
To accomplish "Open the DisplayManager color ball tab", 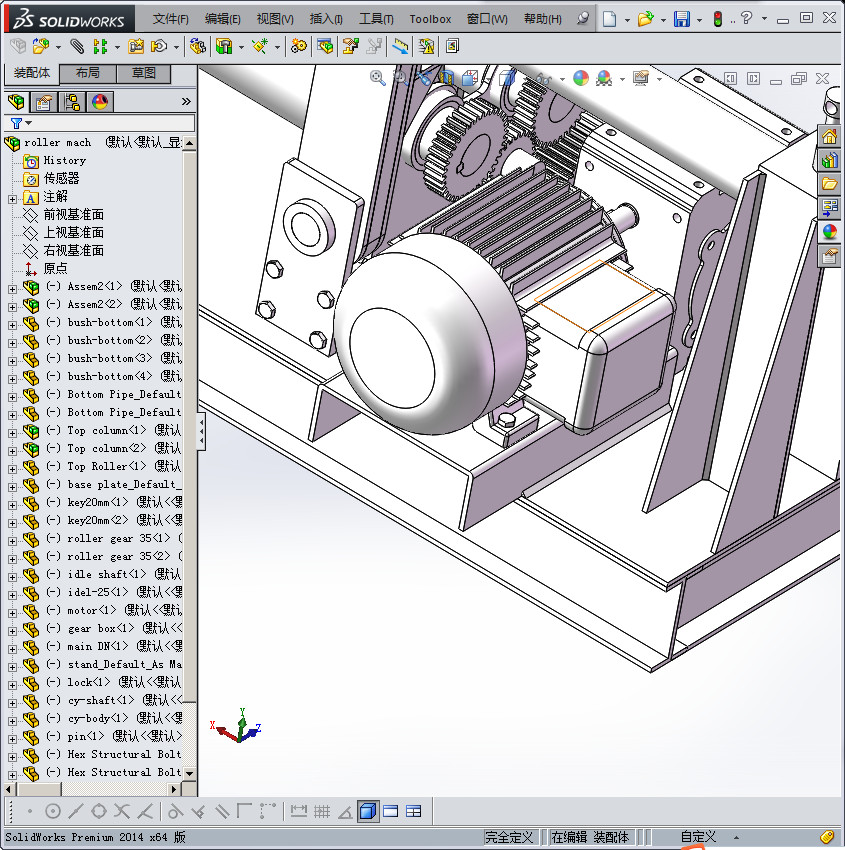I will [100, 102].
